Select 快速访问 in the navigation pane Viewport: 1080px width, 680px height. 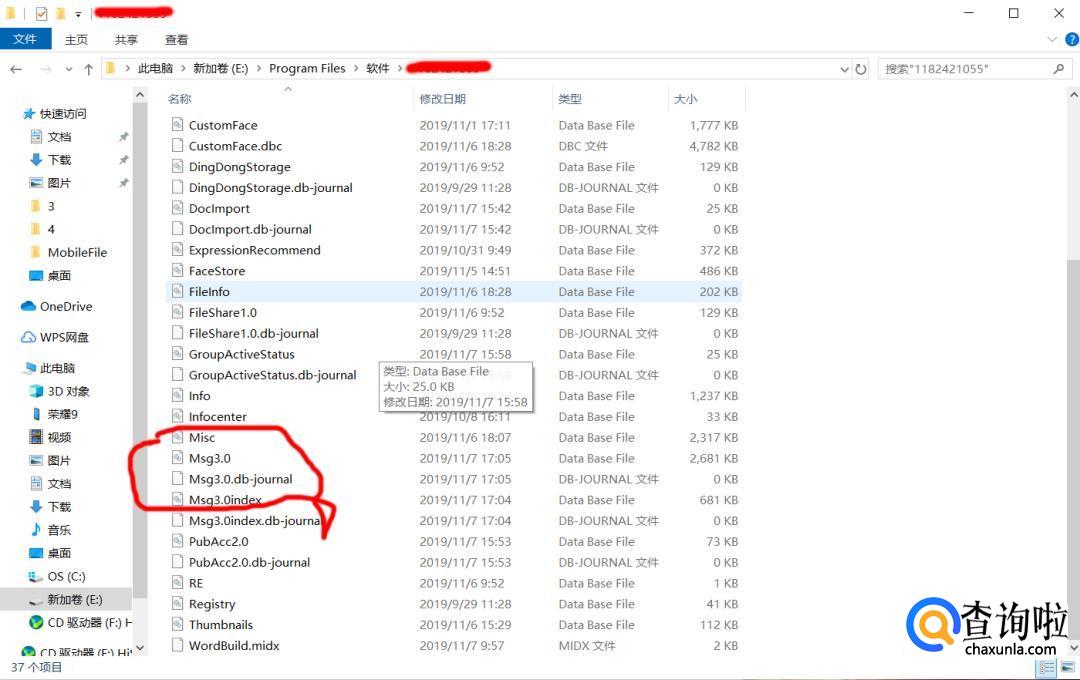tap(63, 114)
